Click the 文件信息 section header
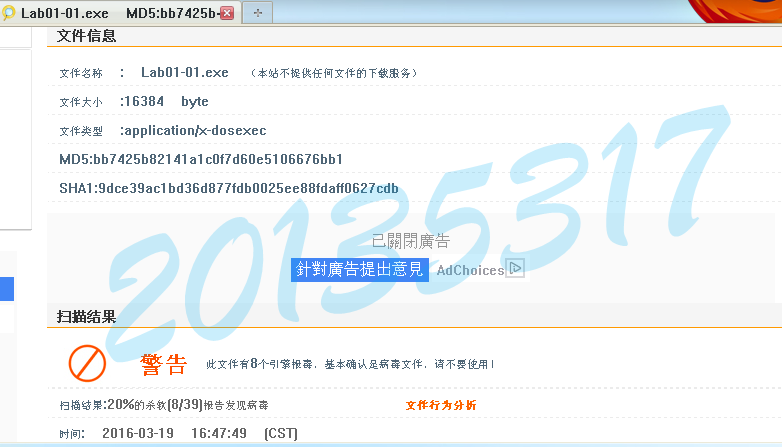This screenshot has height=447, width=782. [x=87, y=36]
